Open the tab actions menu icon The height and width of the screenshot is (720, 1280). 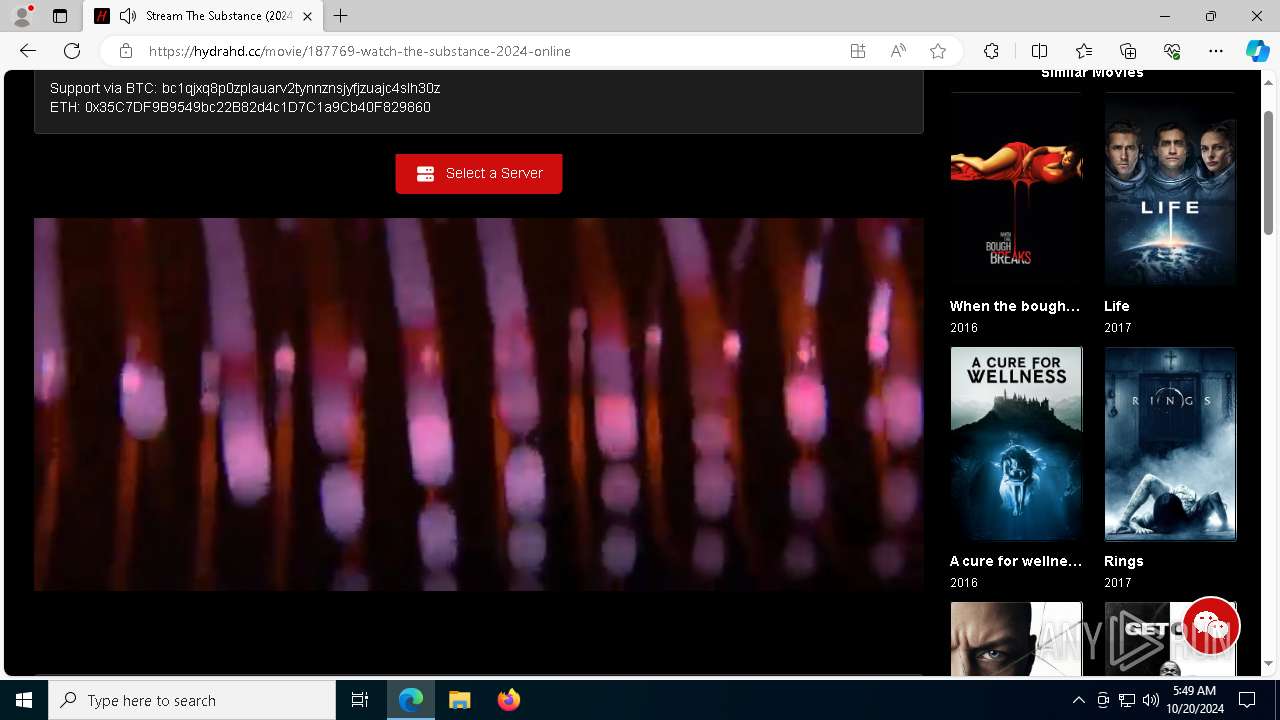click(60, 16)
